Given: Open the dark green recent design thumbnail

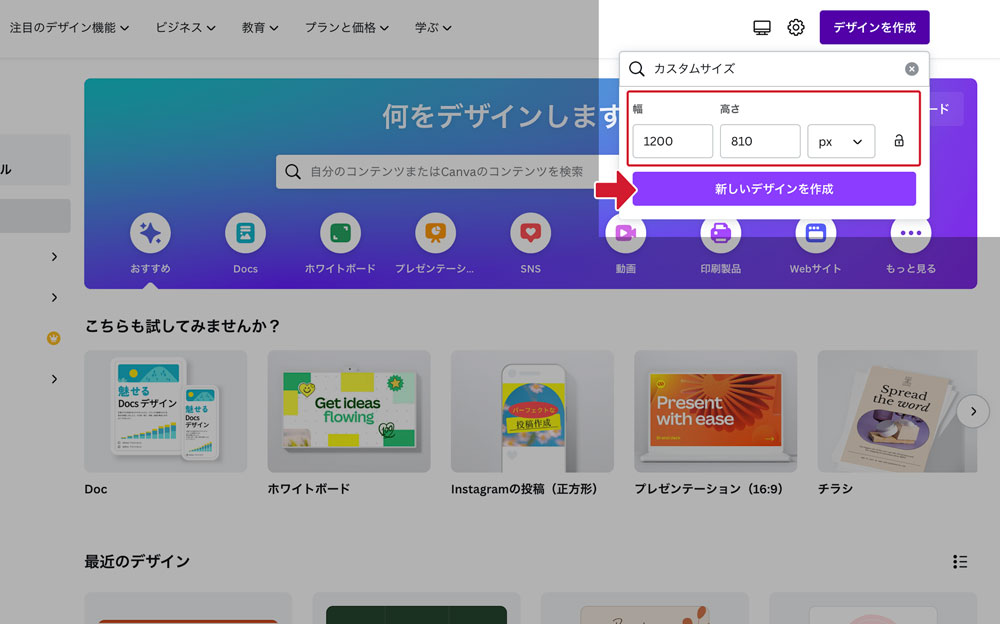Looking at the screenshot, I should [x=416, y=608].
